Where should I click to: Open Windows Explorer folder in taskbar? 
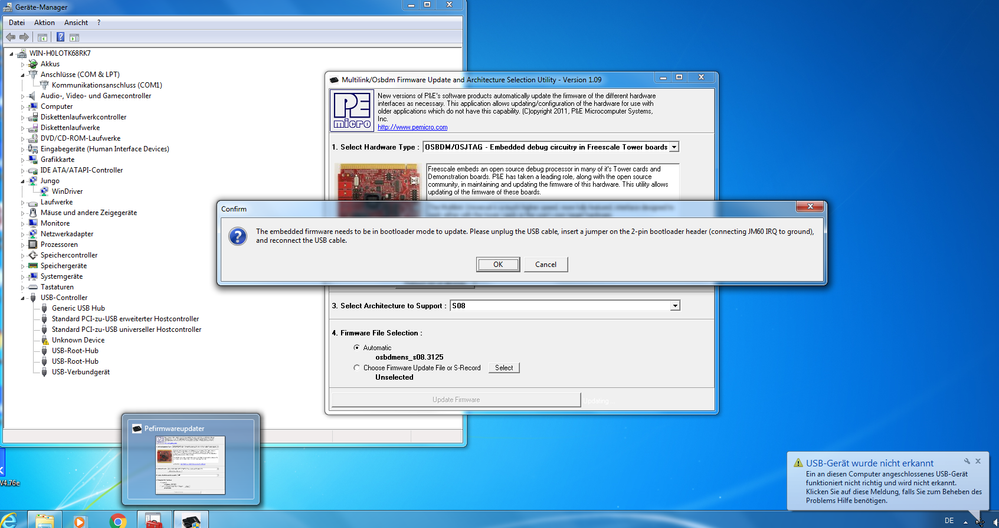[x=44, y=520]
